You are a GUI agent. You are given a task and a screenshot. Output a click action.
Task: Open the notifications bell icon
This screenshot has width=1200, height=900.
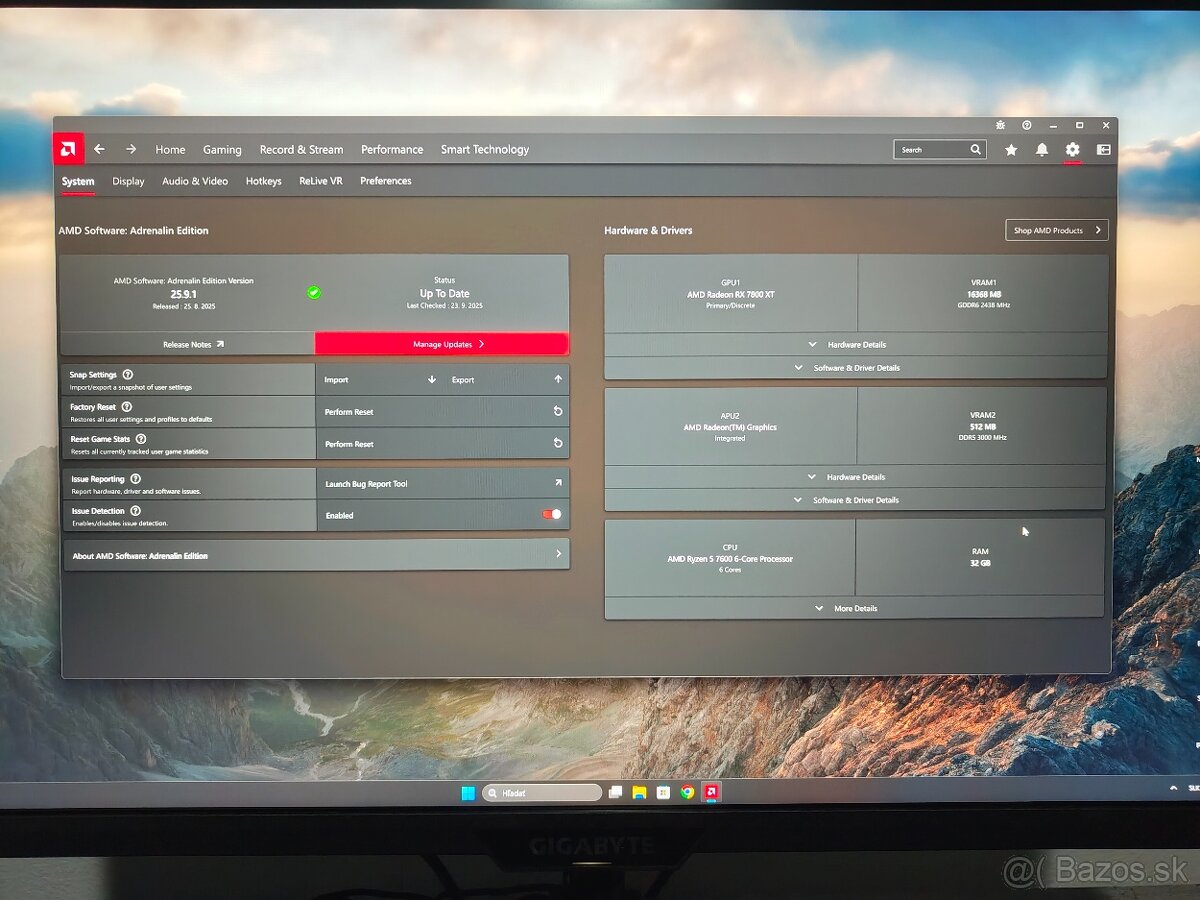pos(1042,150)
